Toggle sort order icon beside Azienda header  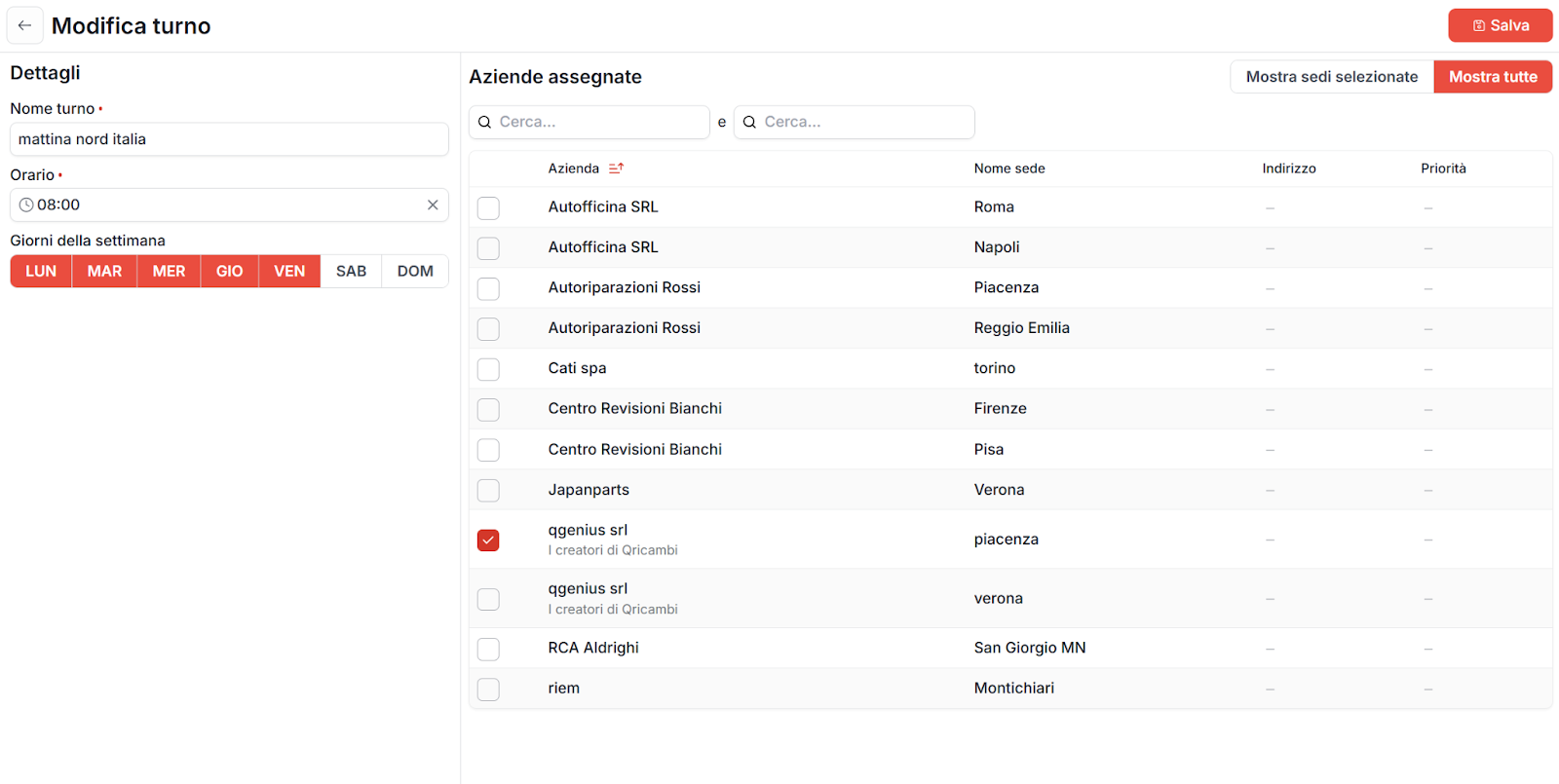coord(616,168)
